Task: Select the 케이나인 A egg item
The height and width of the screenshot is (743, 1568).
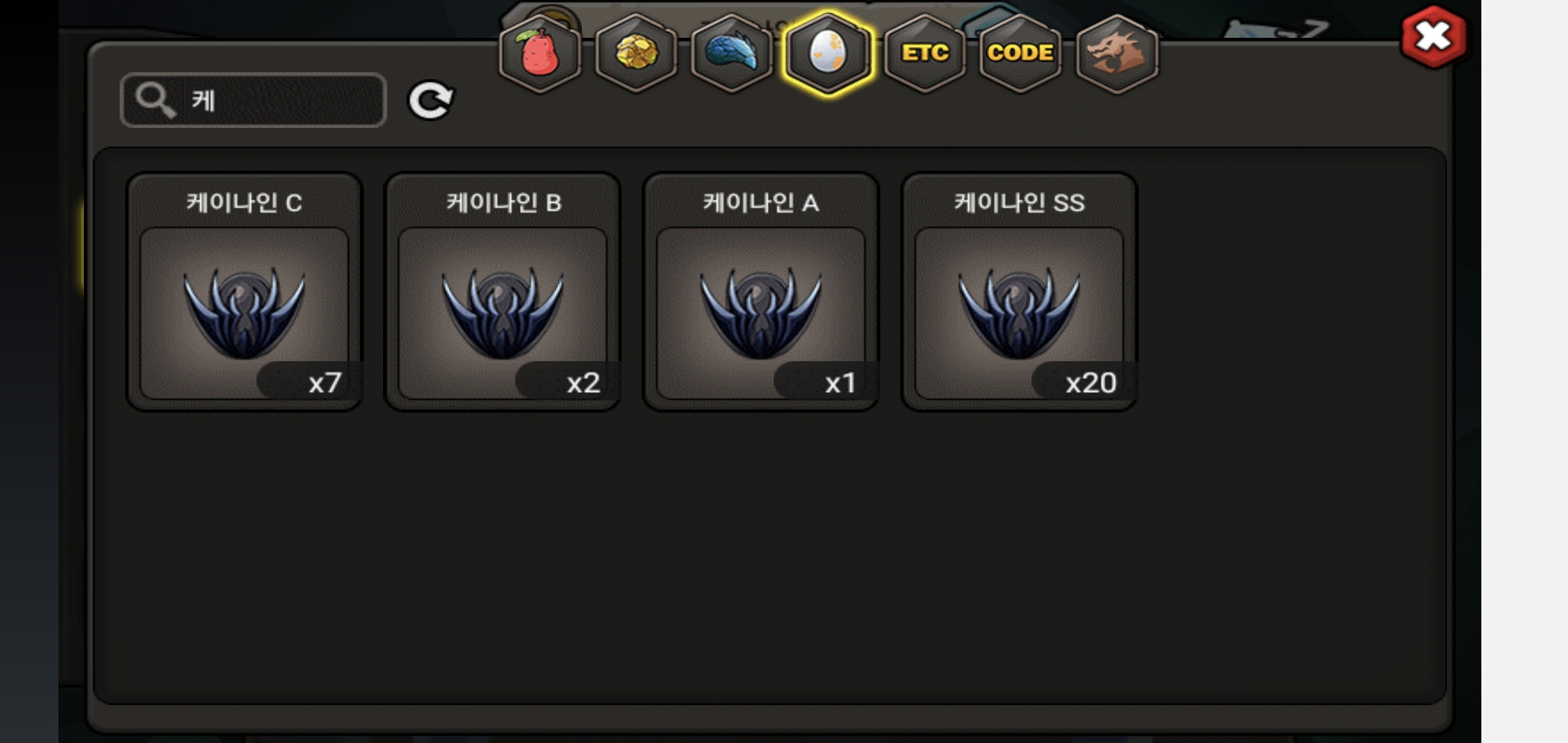Action: 761,292
